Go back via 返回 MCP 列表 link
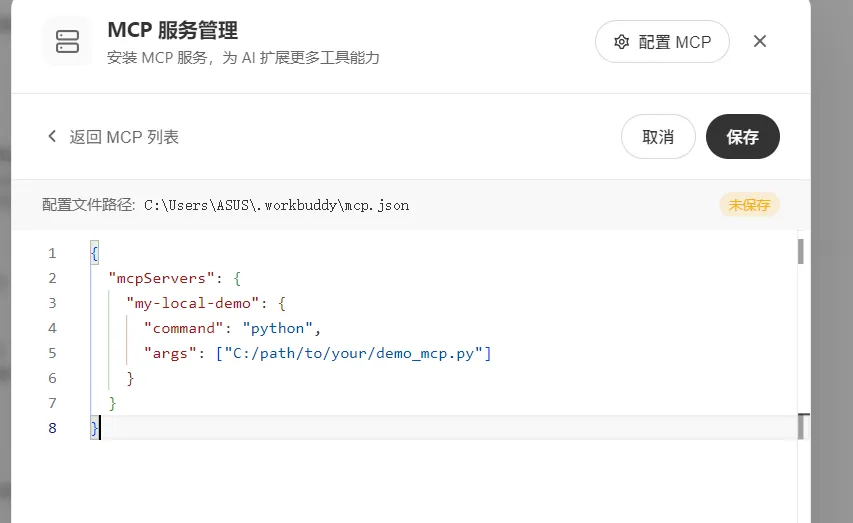This screenshot has height=523, width=853. pyautogui.click(x=123, y=137)
